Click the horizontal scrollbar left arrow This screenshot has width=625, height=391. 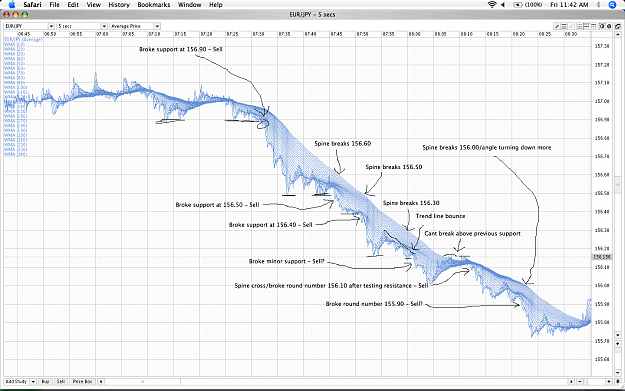click(x=101, y=381)
